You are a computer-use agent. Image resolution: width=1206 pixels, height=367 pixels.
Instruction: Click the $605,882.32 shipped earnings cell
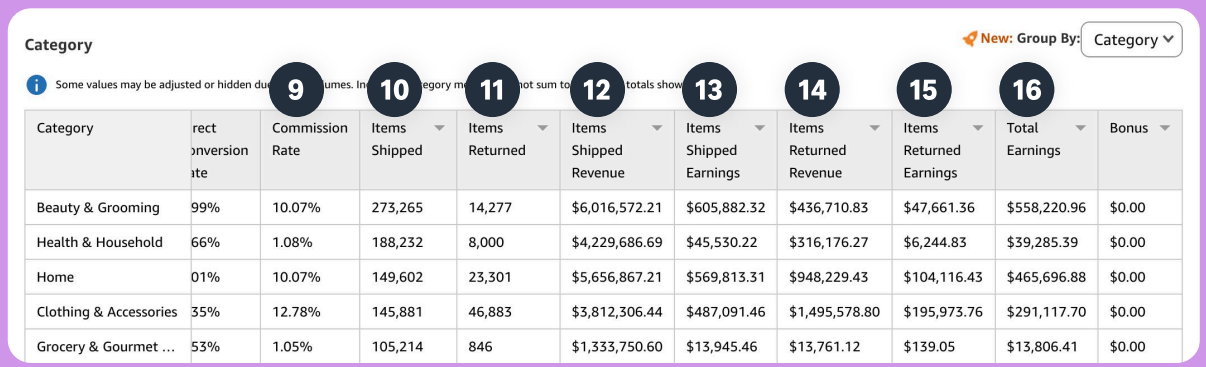pos(726,208)
